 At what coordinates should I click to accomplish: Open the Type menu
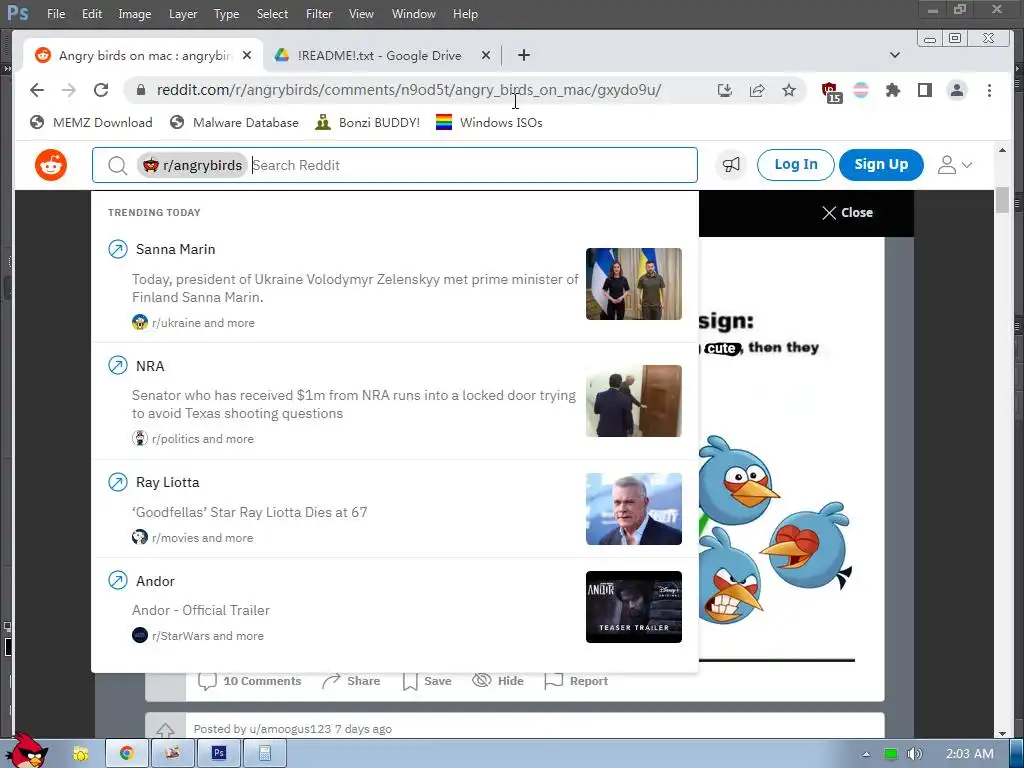click(x=227, y=14)
